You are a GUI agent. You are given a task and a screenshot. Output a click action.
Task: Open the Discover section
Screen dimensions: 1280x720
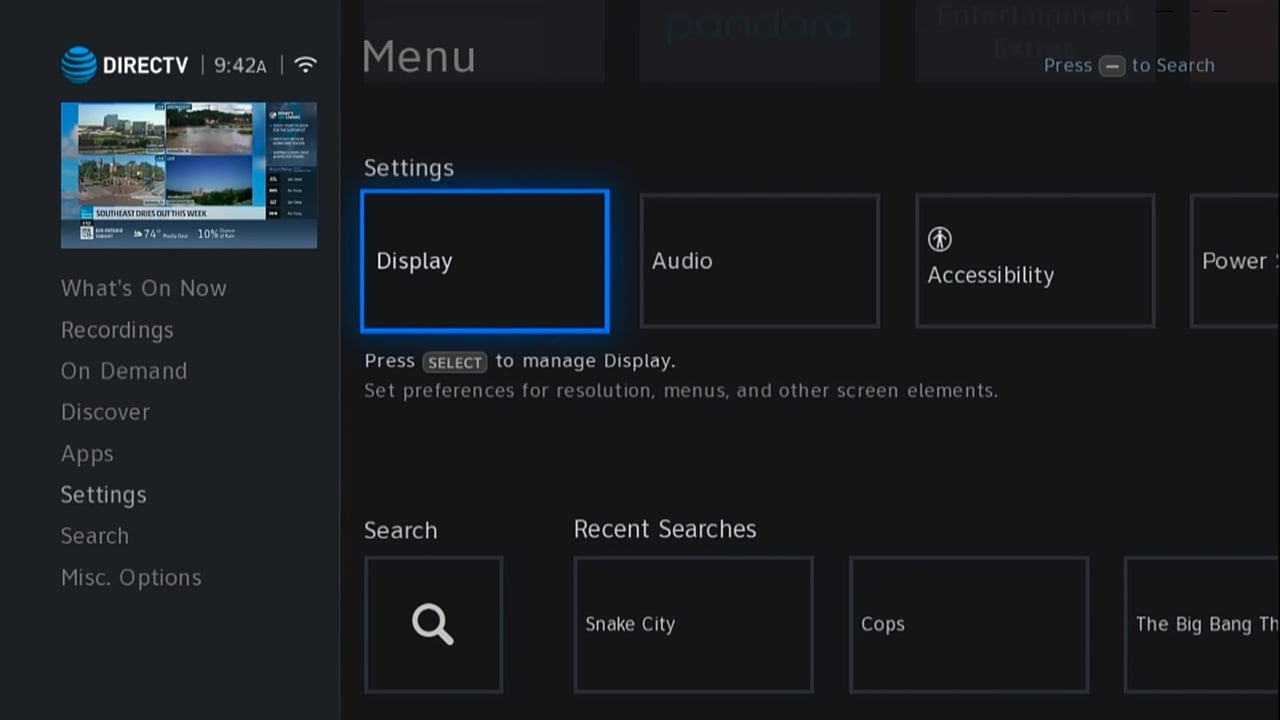tap(105, 412)
